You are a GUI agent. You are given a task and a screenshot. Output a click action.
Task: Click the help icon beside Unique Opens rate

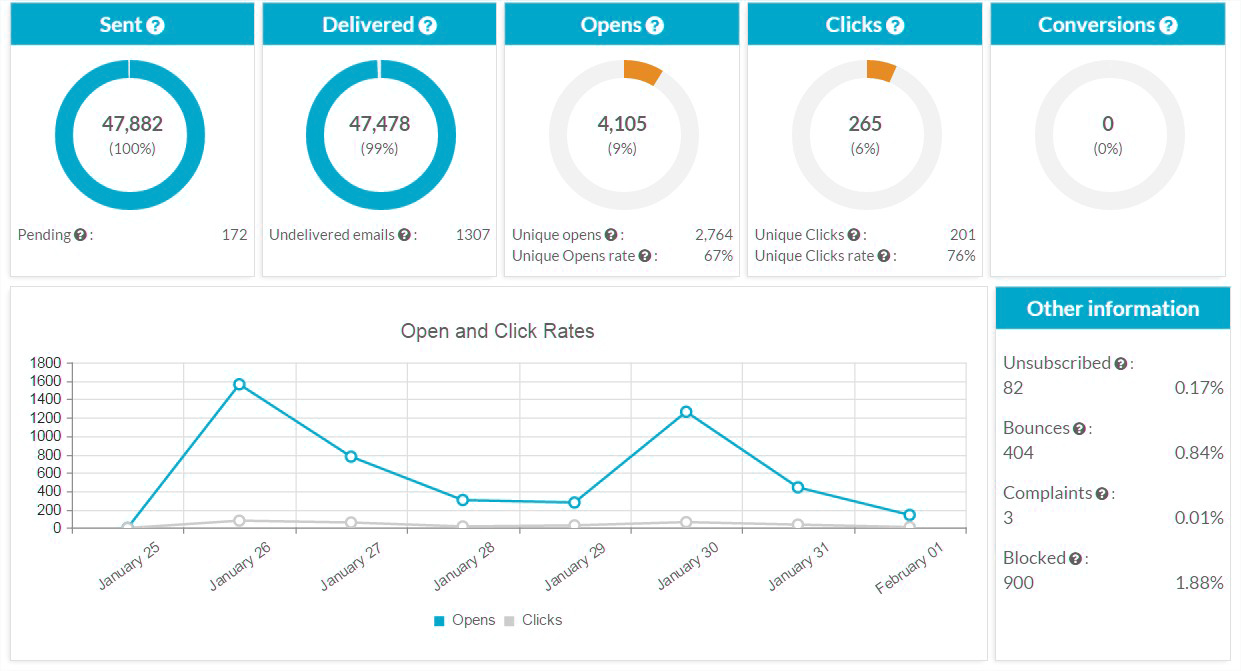[x=645, y=256]
